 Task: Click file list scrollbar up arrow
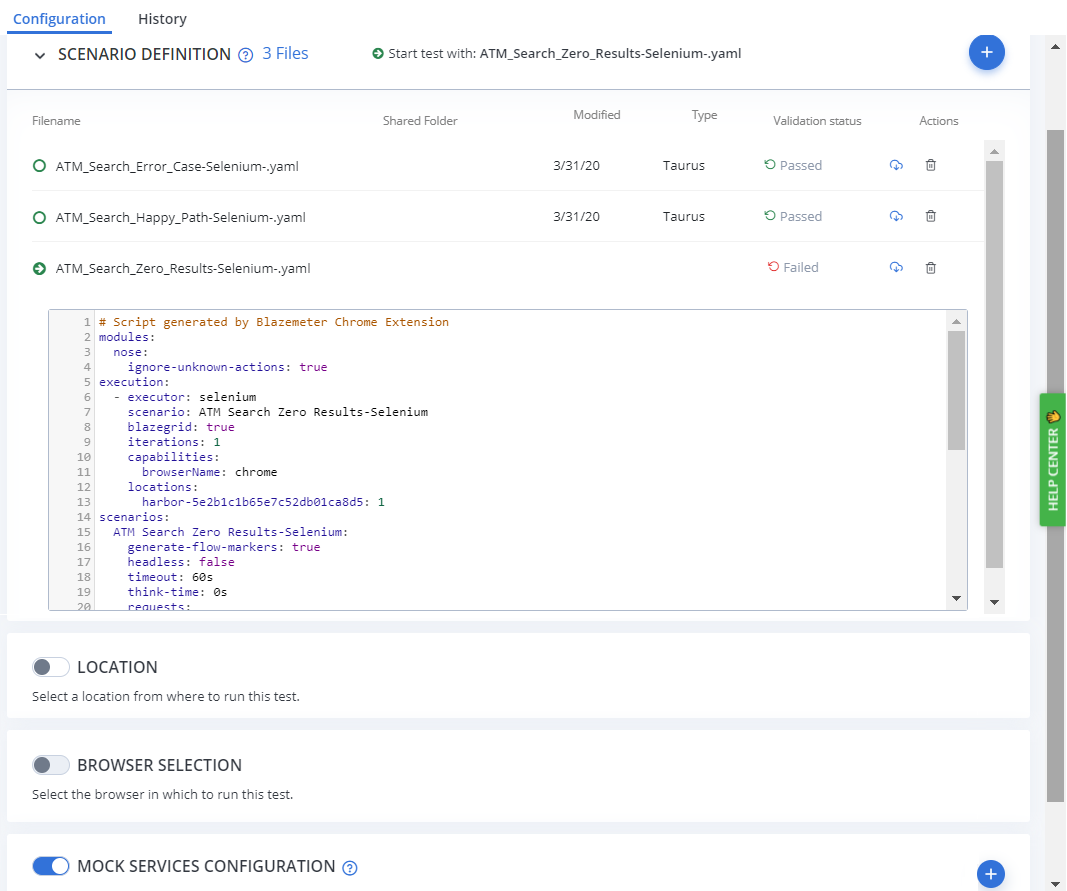click(994, 151)
